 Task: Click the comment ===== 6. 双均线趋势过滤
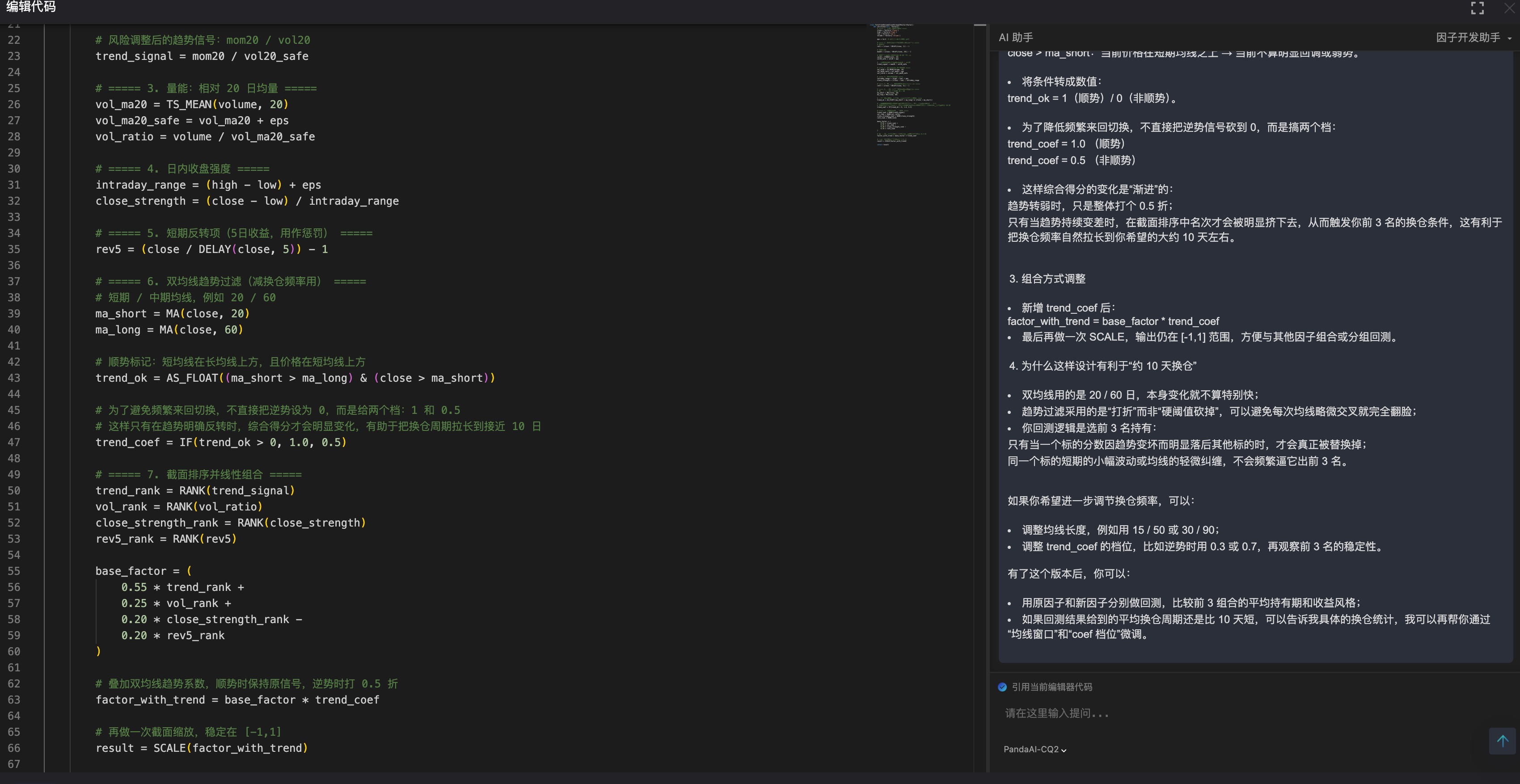[231, 282]
